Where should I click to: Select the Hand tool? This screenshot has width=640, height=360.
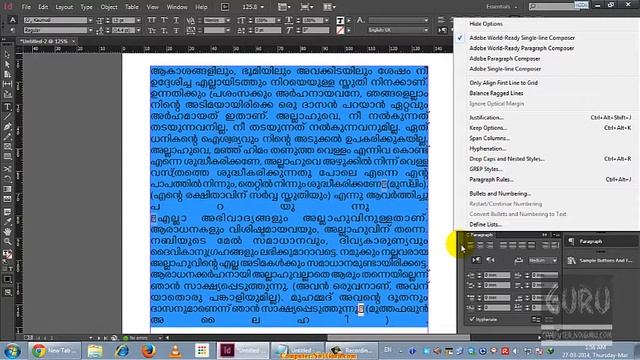7,232
